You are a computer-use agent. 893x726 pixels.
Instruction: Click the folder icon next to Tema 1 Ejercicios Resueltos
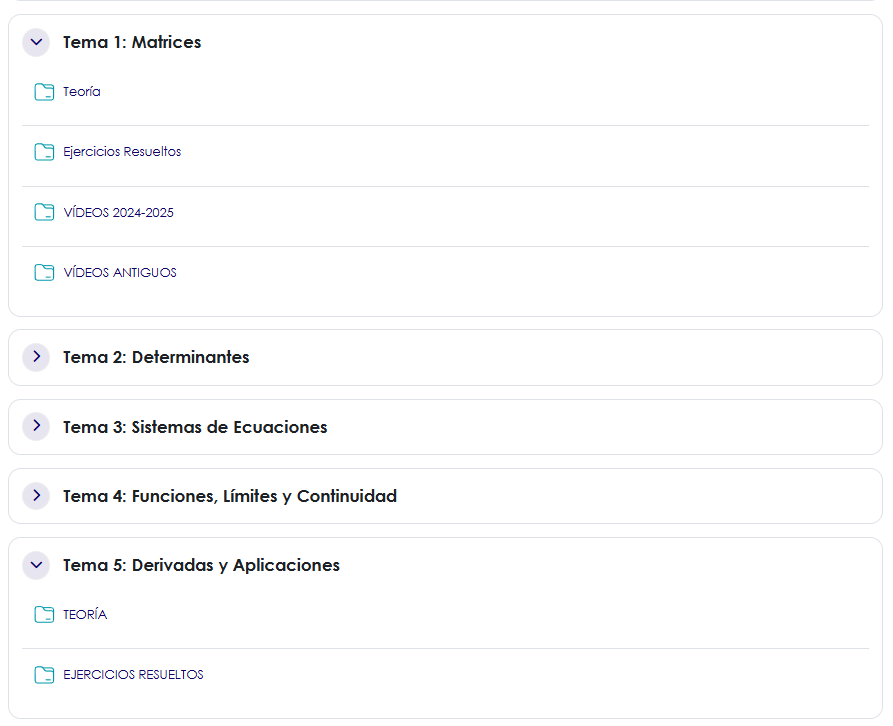coord(44,152)
